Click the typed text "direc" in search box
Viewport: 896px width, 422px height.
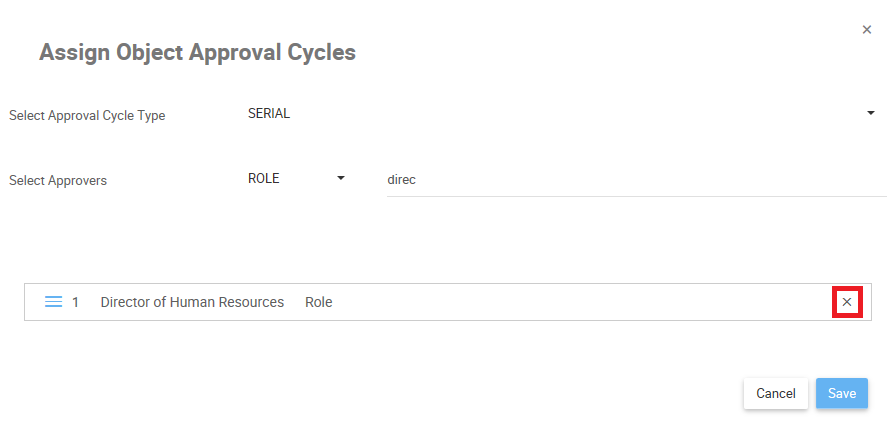pyautogui.click(x=401, y=180)
